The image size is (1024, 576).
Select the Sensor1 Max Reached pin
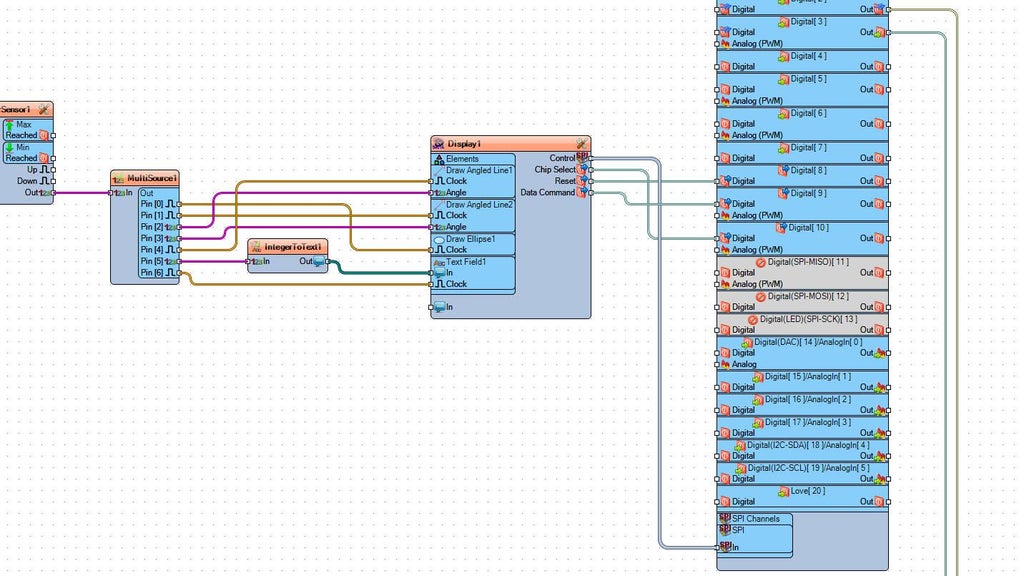click(x=53, y=136)
